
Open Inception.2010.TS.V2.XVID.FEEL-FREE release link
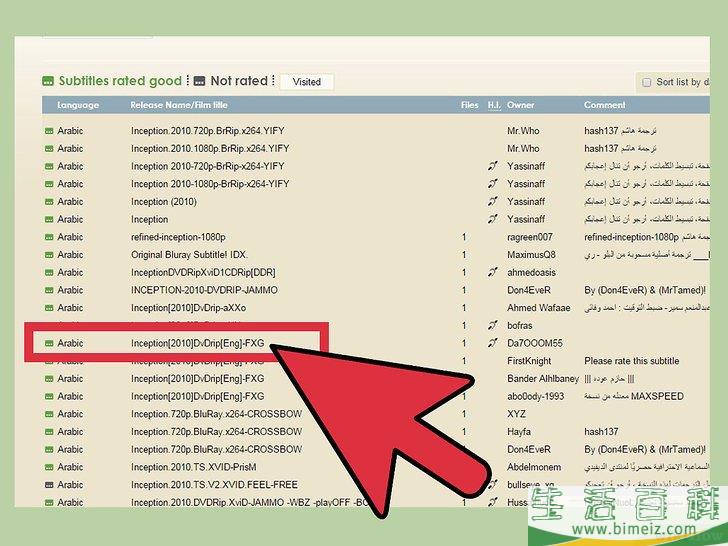point(214,485)
